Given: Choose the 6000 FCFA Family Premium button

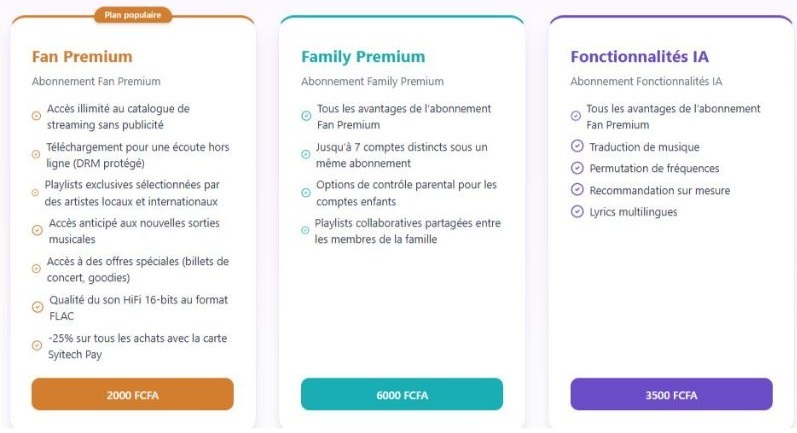Looking at the screenshot, I should pyautogui.click(x=402, y=394).
